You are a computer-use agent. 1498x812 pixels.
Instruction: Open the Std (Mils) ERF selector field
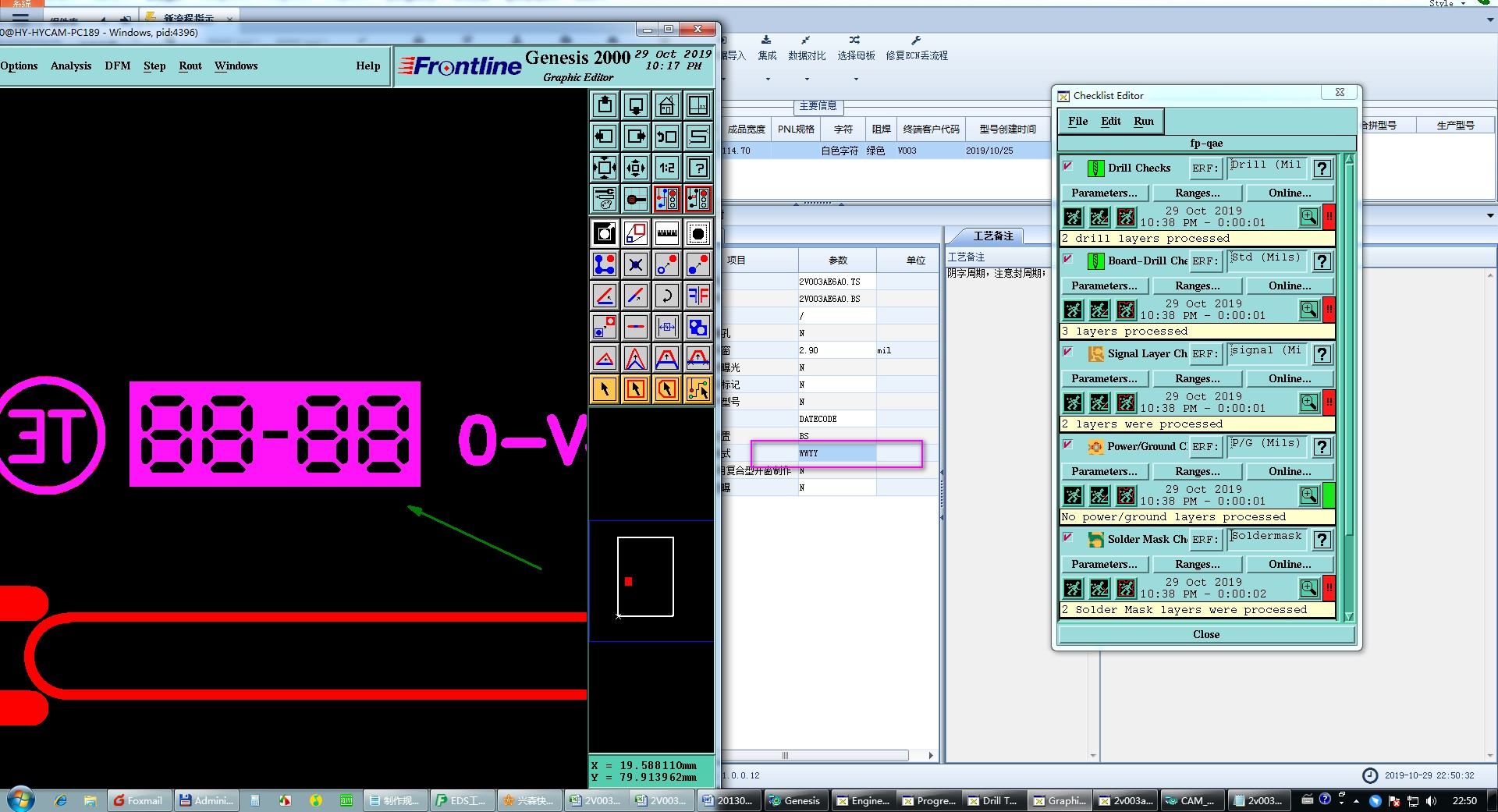1267,261
